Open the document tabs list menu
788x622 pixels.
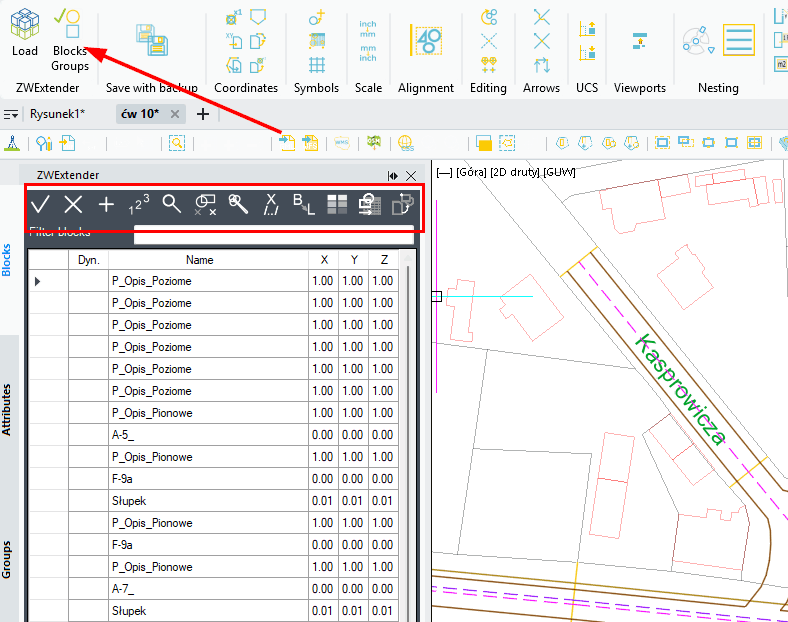tap(11, 115)
